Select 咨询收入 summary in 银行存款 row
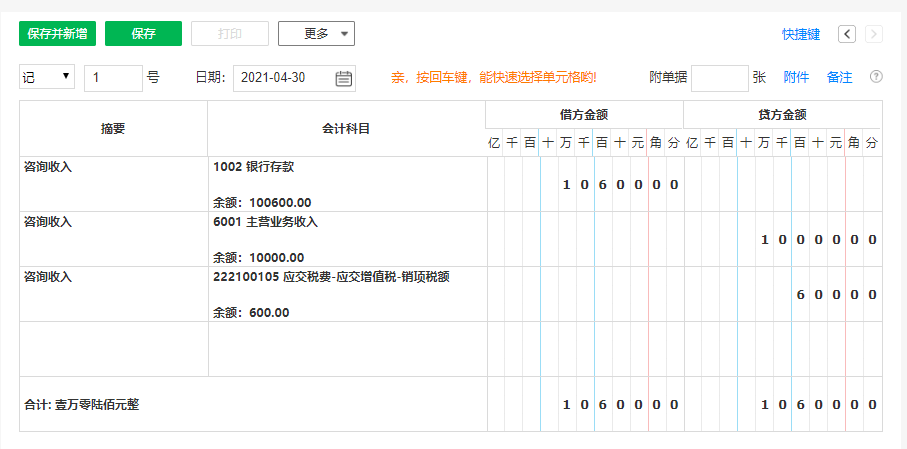The width and height of the screenshot is (907, 449). [x=48, y=167]
